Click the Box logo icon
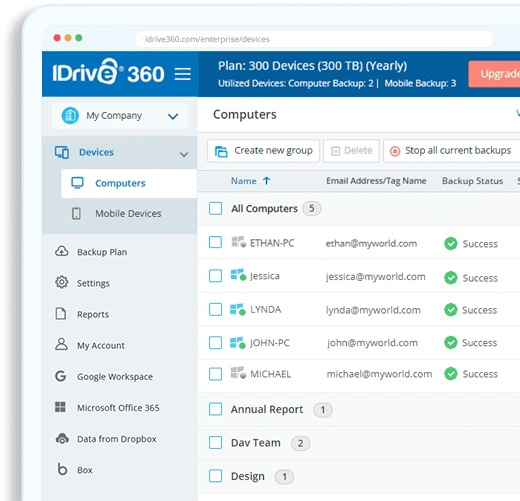 coord(62,469)
